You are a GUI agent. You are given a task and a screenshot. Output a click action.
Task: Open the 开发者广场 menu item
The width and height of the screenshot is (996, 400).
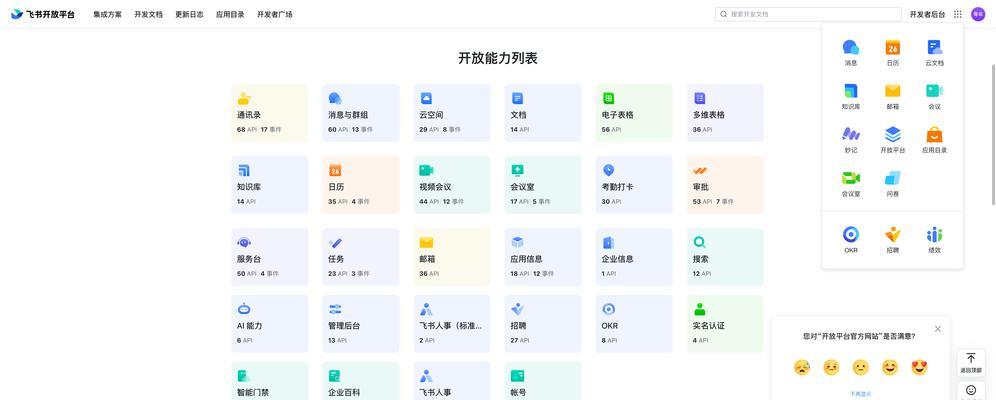click(274, 14)
